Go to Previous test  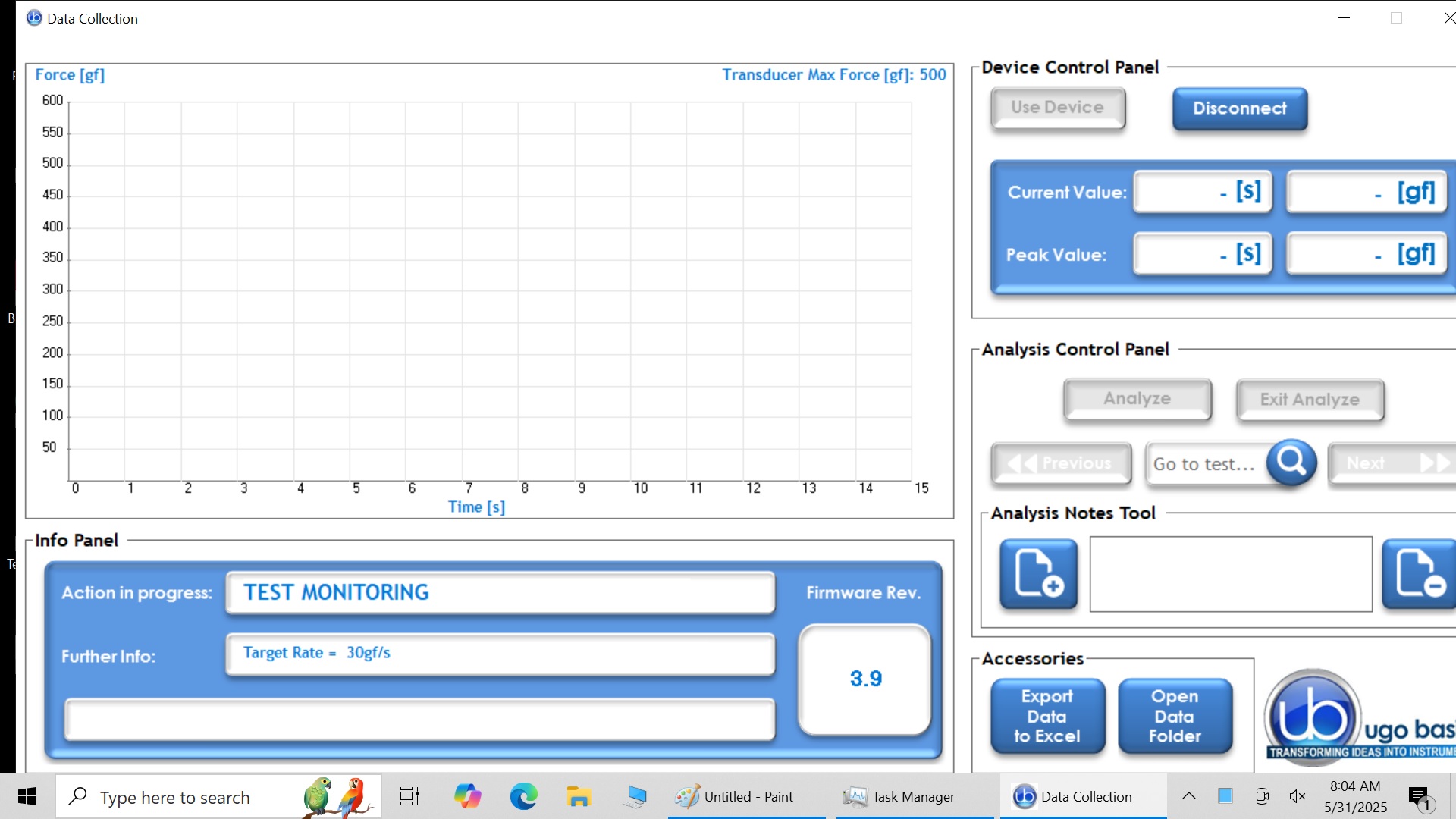(x=1061, y=463)
